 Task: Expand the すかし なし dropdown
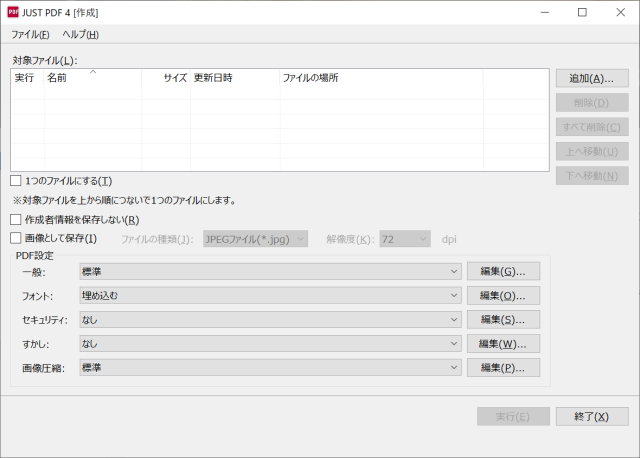270,344
